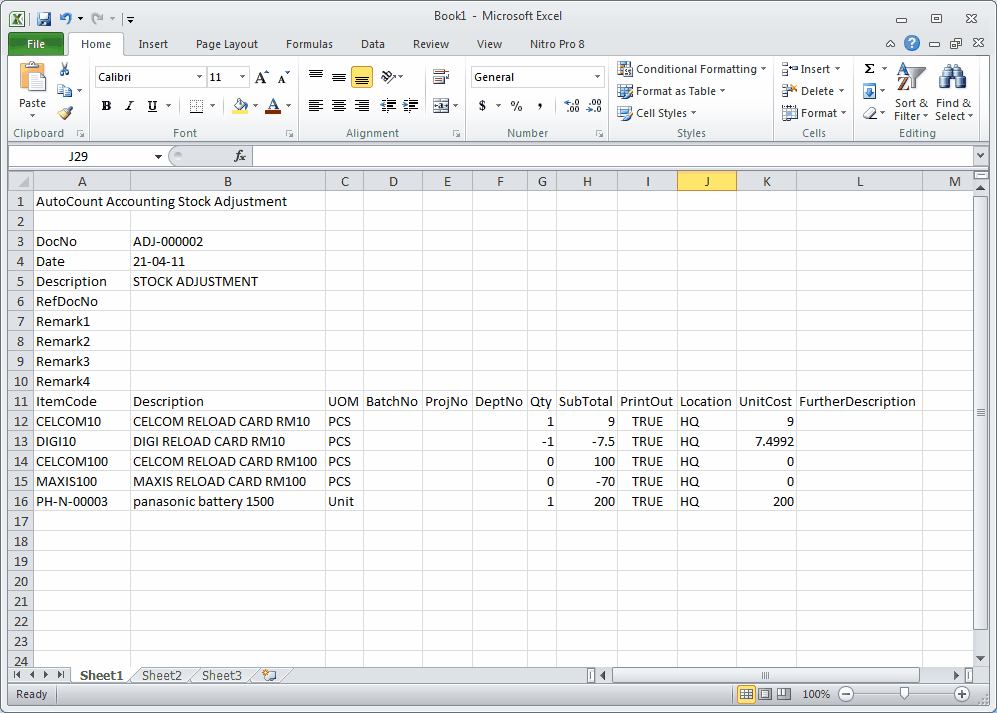Toggle Middle Align vertical alignment
The height and width of the screenshot is (713, 997).
click(x=339, y=77)
